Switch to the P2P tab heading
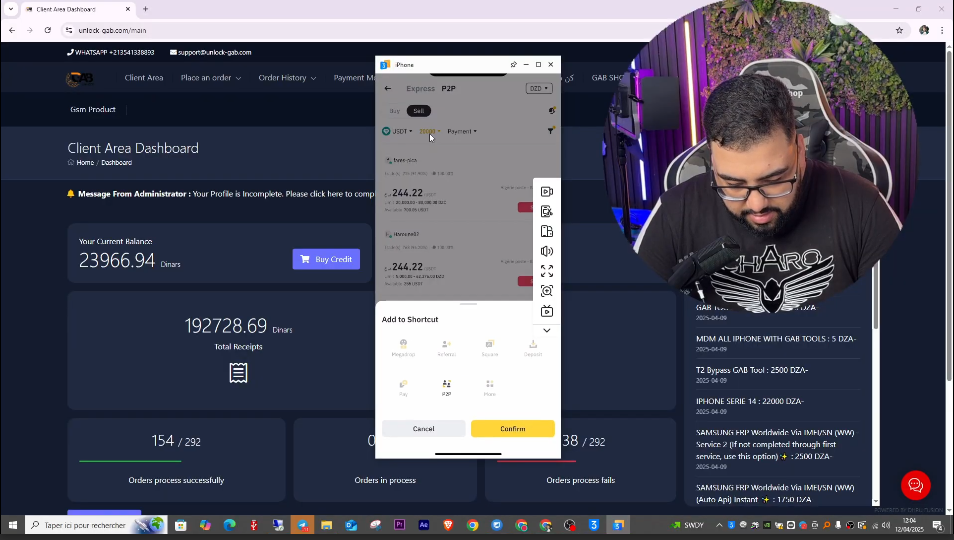Viewport: 954px width, 540px height. (448, 88)
